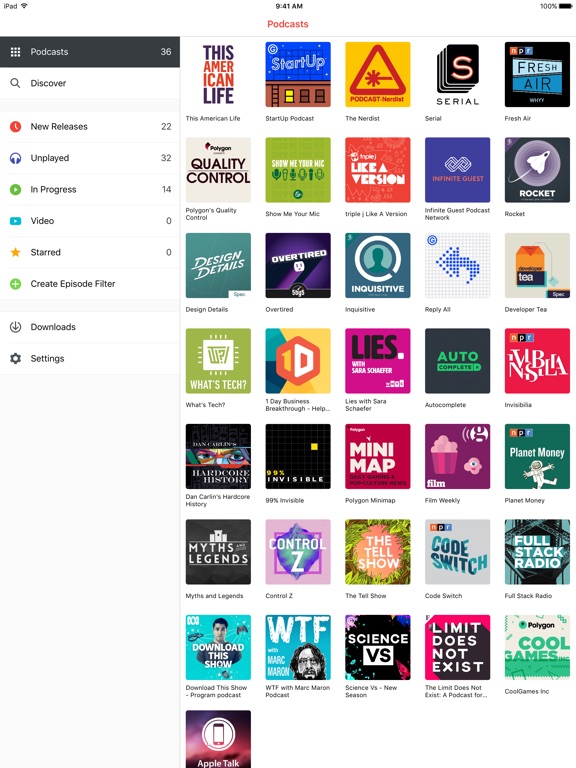Open the Settings gear icon
Image resolution: width=576 pixels, height=768 pixels.
(15, 359)
